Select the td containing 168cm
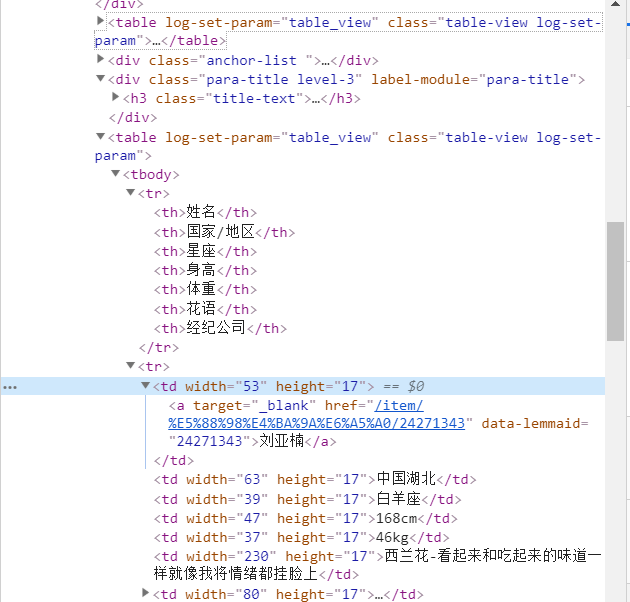Image resolution: width=630 pixels, height=602 pixels. click(x=306, y=518)
